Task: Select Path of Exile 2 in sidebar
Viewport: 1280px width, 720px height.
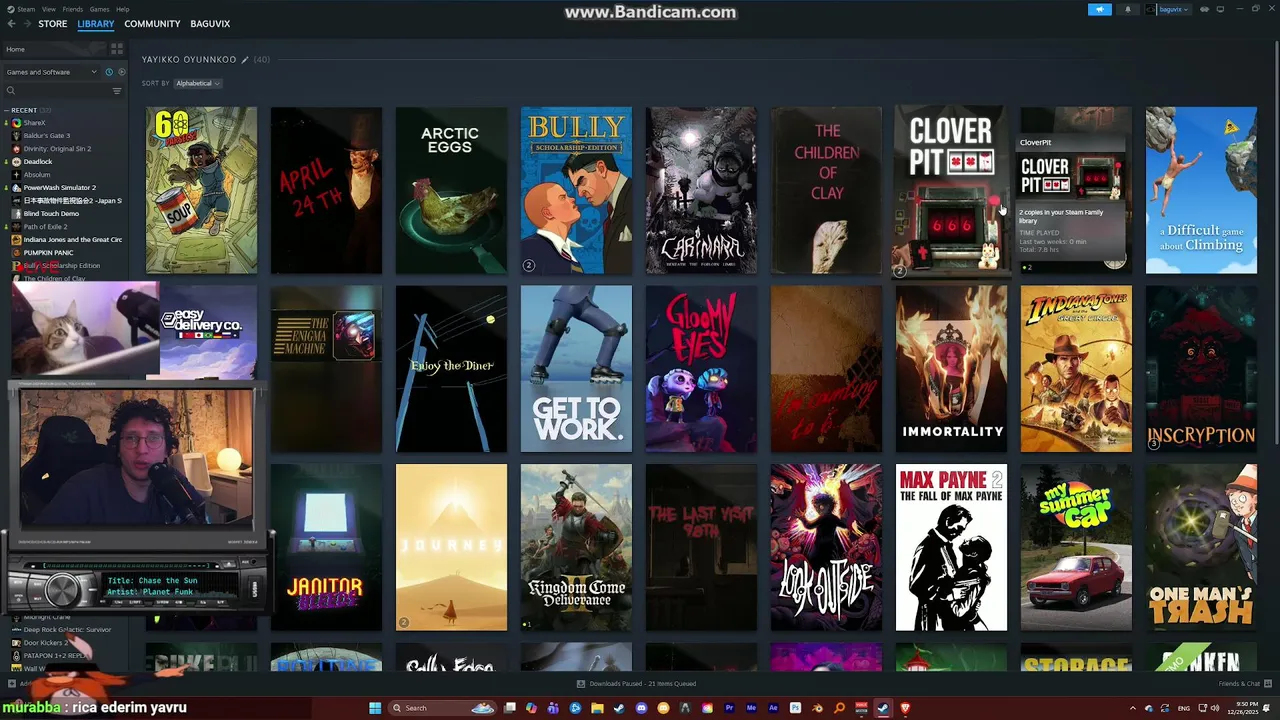Action: click(45, 226)
